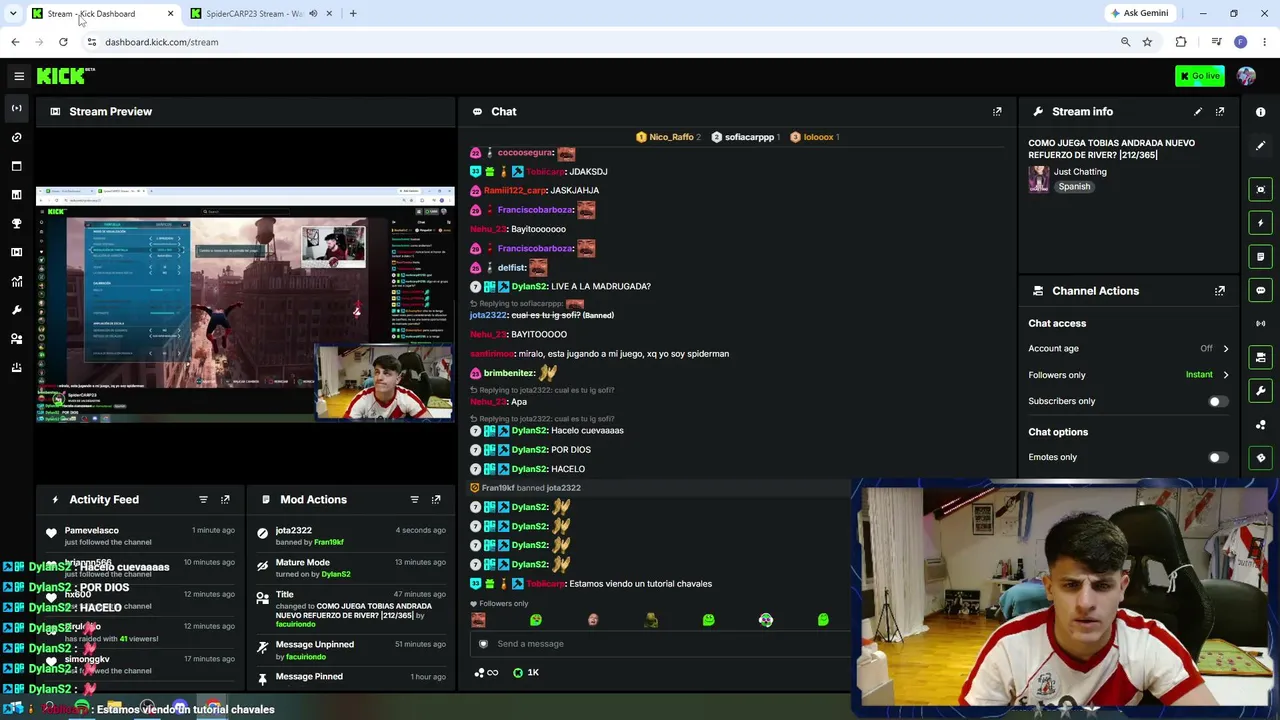
Task: Click the stream preview video thumbnail
Action: tap(245, 305)
